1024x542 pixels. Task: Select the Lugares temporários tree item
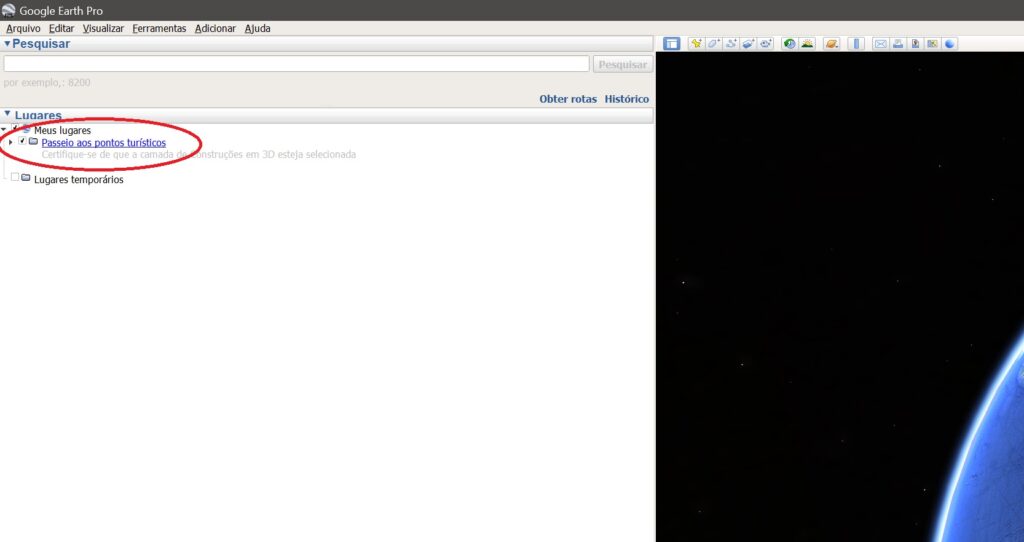click(x=78, y=180)
